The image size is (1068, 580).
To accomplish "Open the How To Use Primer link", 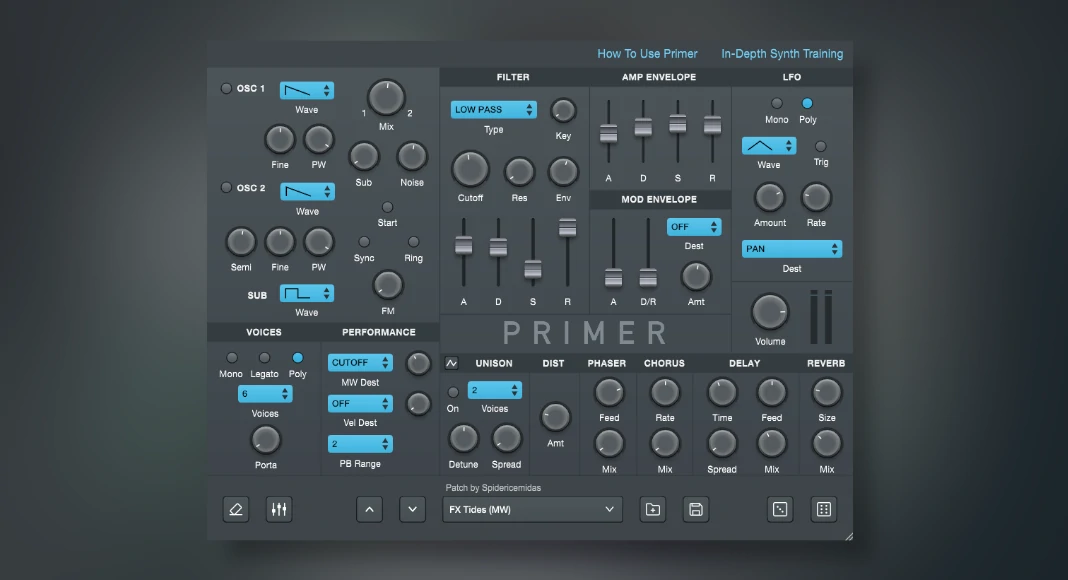I will [647, 54].
